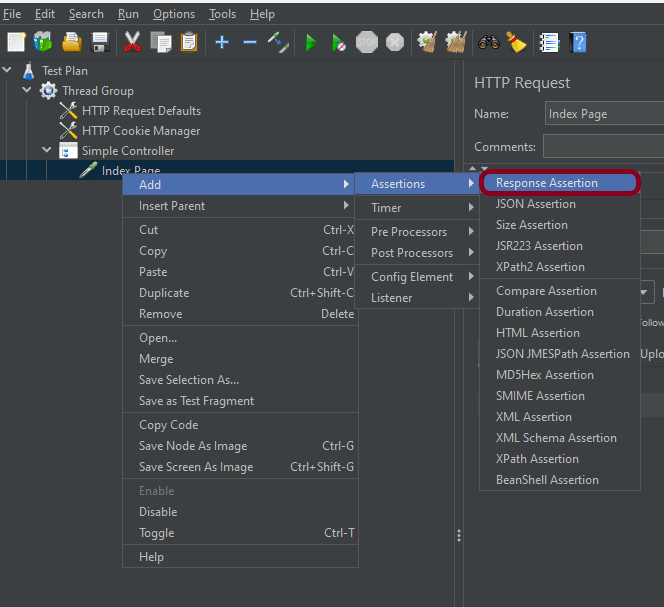Collapse the Test Plan tree node
Screen dimensions: 664x607
[9, 71]
